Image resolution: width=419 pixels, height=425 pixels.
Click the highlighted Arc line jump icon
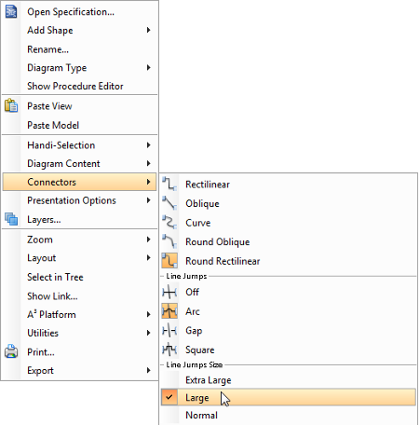(169, 311)
